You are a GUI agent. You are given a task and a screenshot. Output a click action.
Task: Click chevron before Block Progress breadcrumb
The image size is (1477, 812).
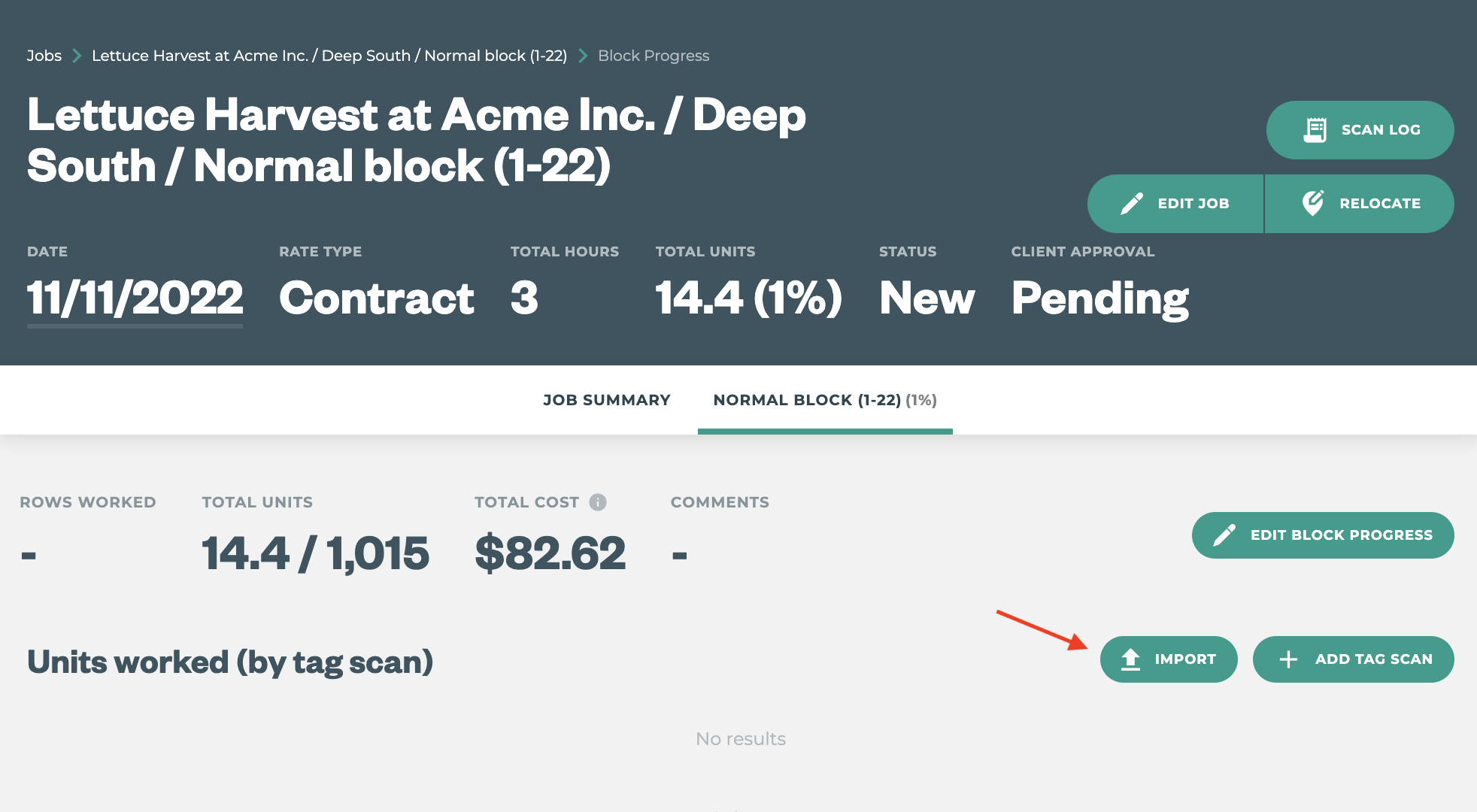pos(583,56)
